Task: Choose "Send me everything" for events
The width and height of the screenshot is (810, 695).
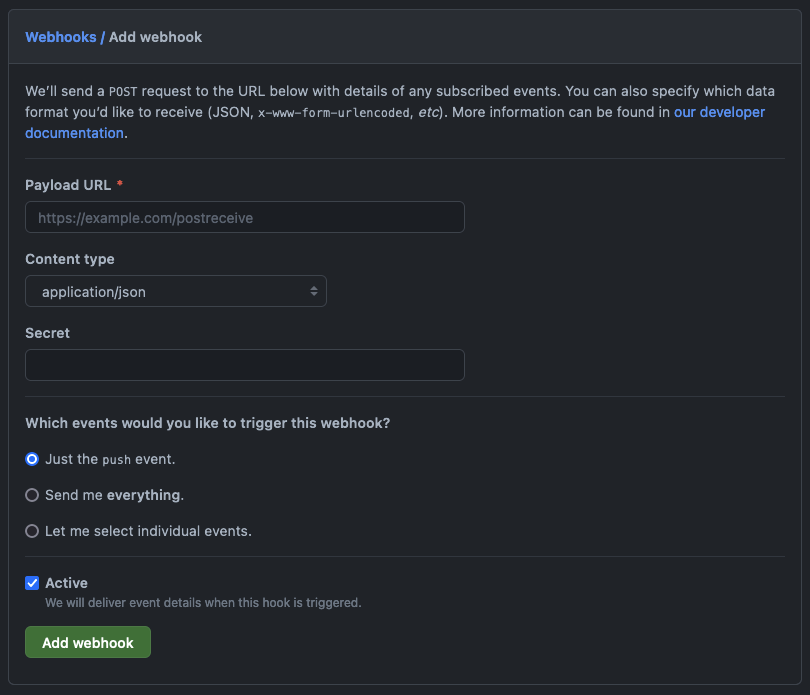Action: [x=31, y=494]
